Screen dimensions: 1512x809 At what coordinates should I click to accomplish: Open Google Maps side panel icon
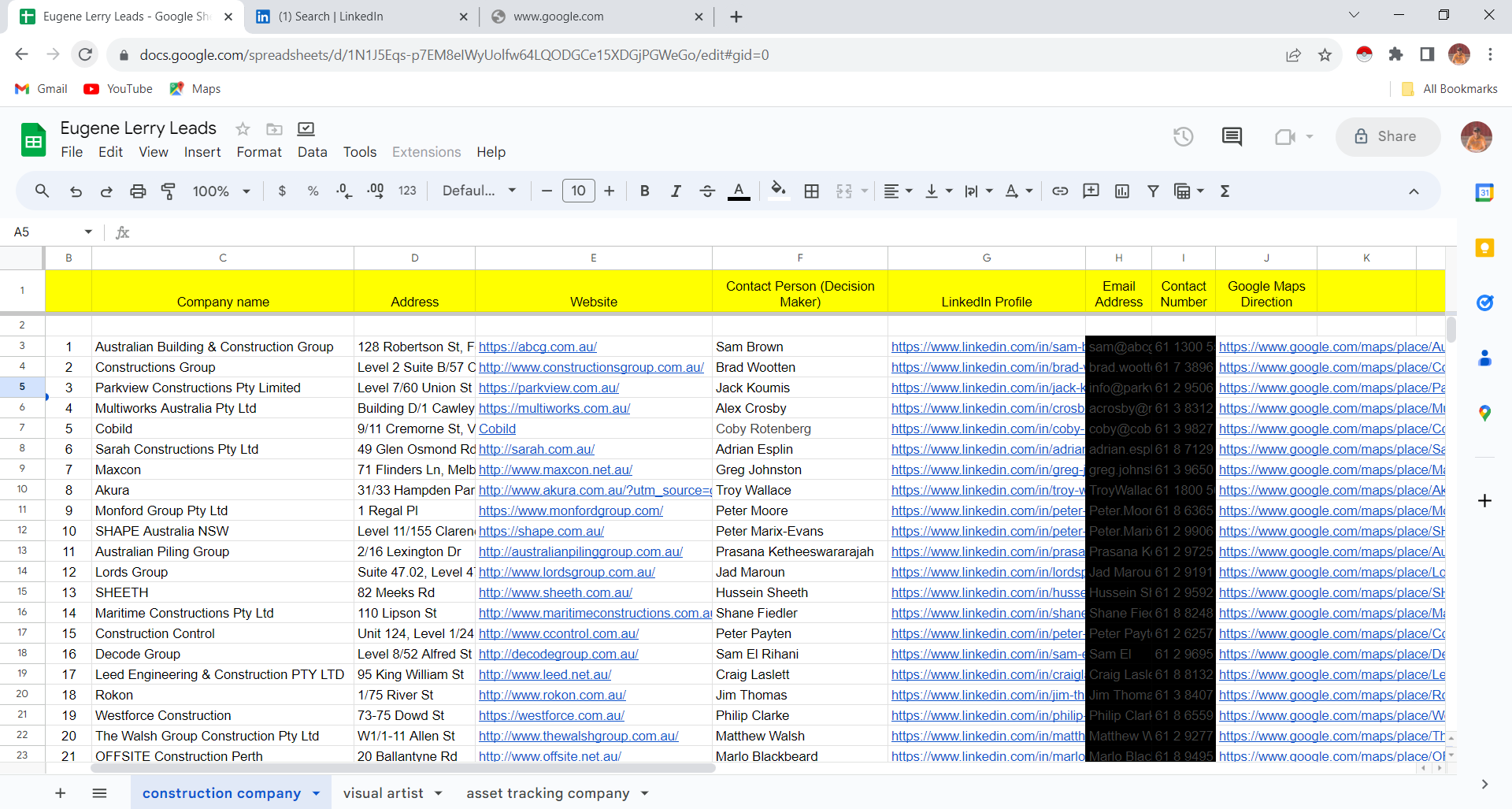(1484, 413)
